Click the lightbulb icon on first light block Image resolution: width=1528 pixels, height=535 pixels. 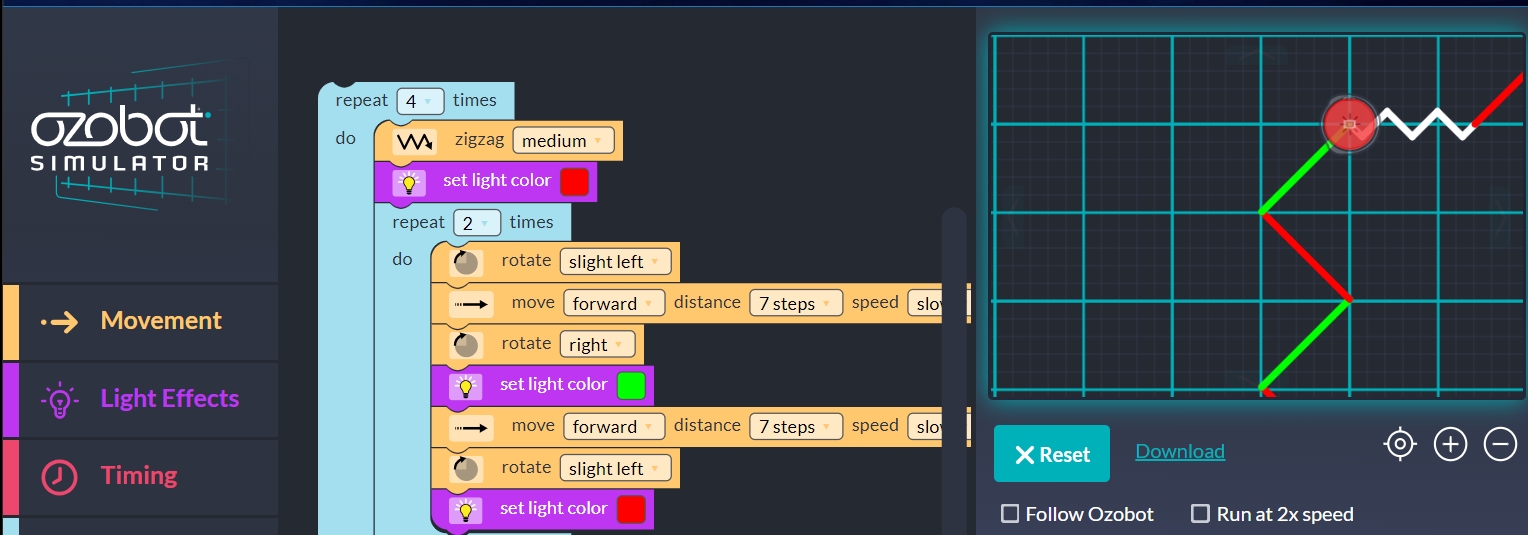pos(408,182)
